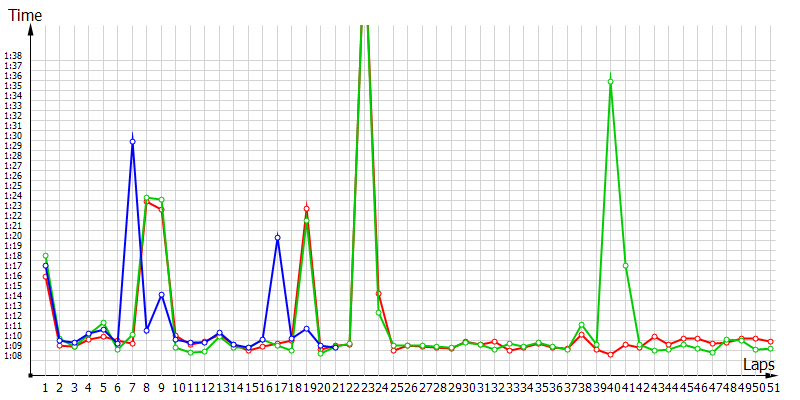Click the green data point at lap 38
The width and height of the screenshot is (800, 400).
581,325
